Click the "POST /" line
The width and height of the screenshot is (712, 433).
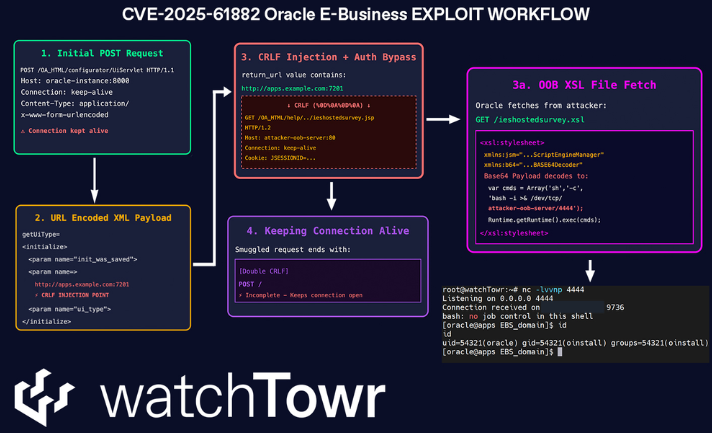[250, 284]
